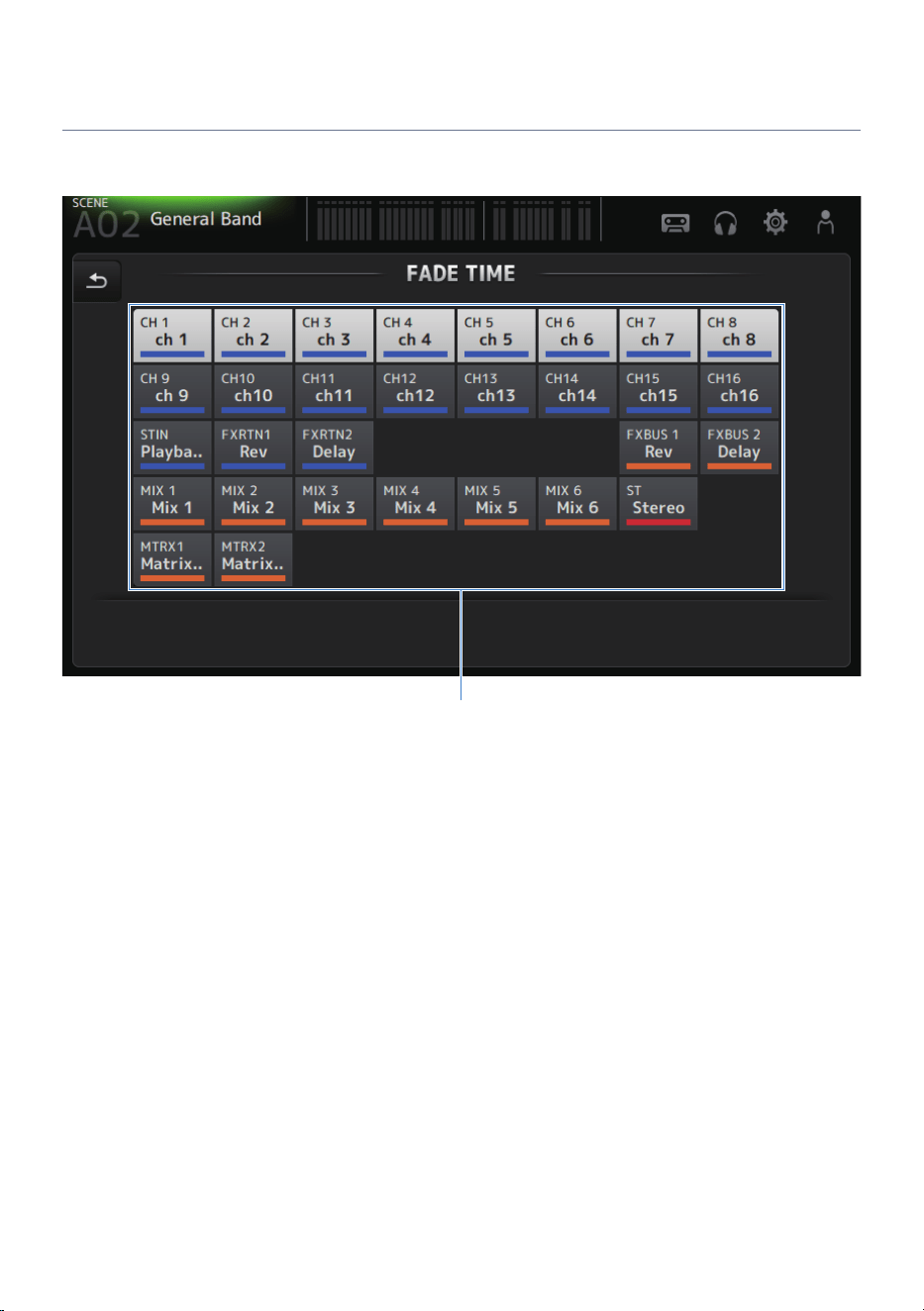
Task: Toggle the CH 1 fade button
Action: click(172, 336)
